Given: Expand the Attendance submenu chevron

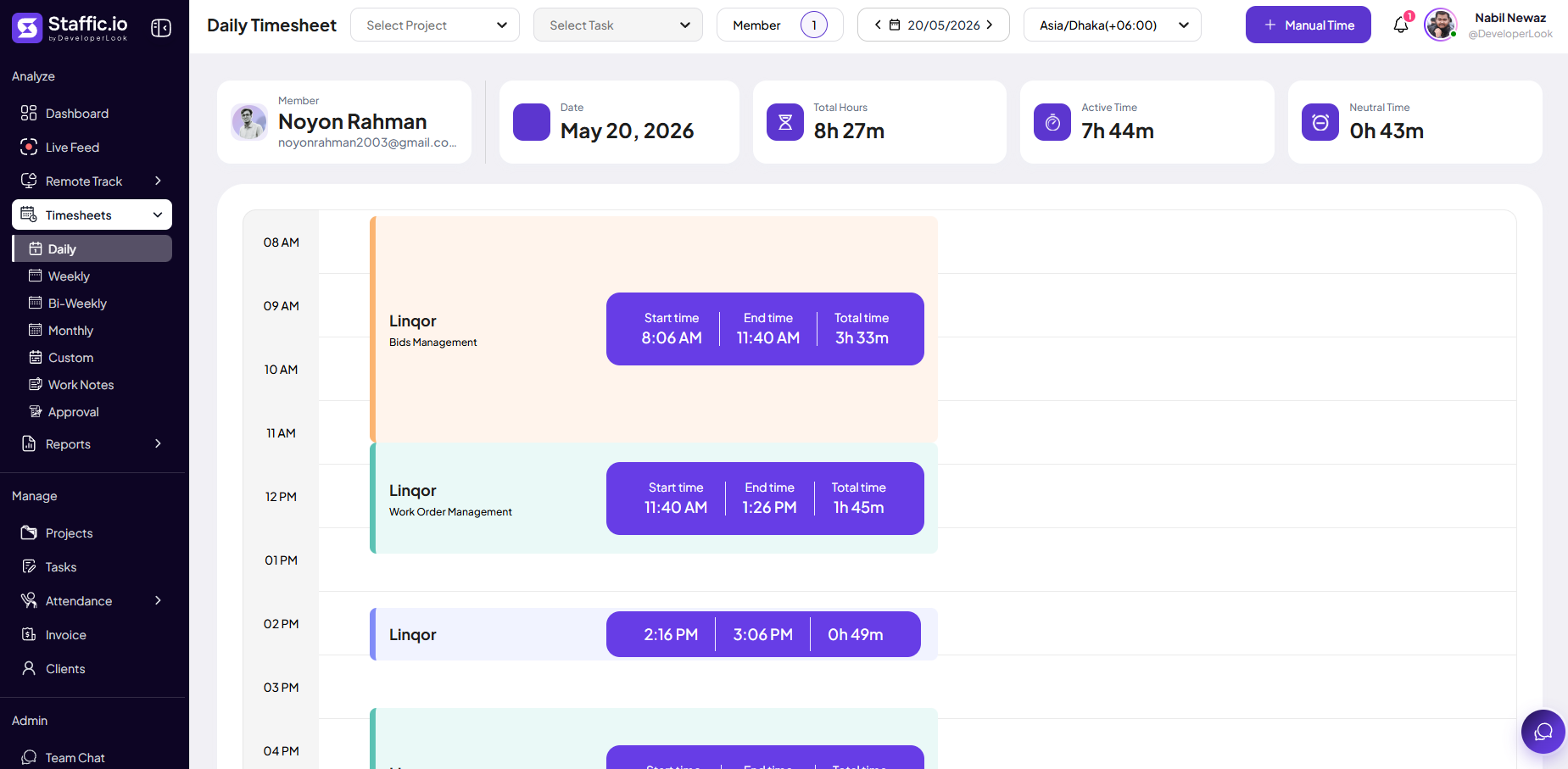Looking at the screenshot, I should pos(158,600).
